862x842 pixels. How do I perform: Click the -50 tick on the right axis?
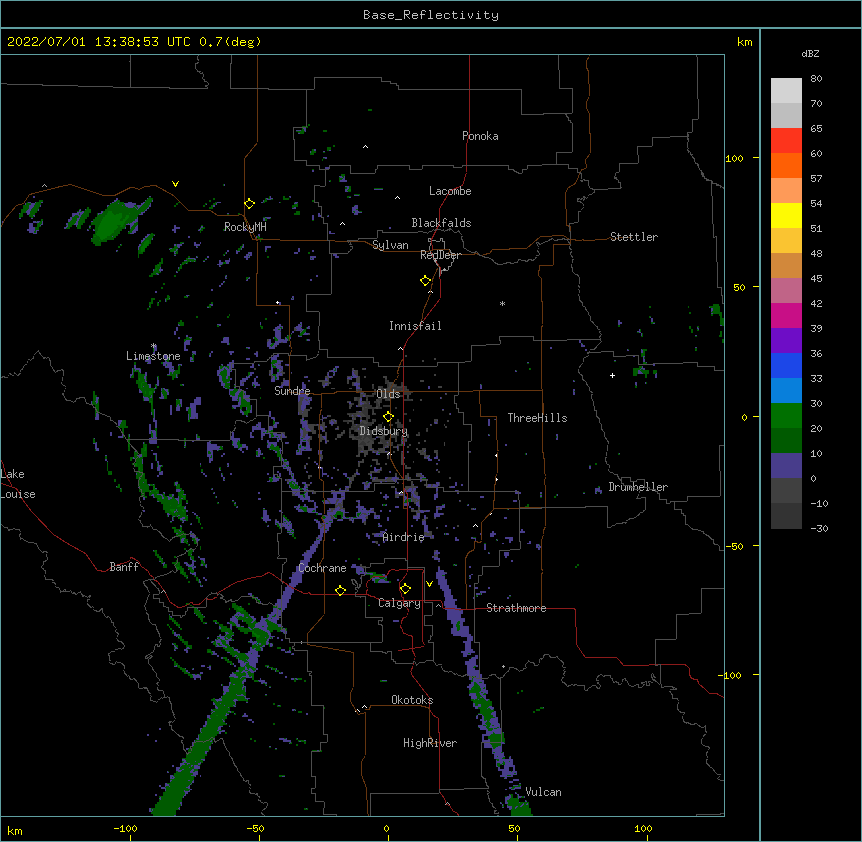(734, 546)
